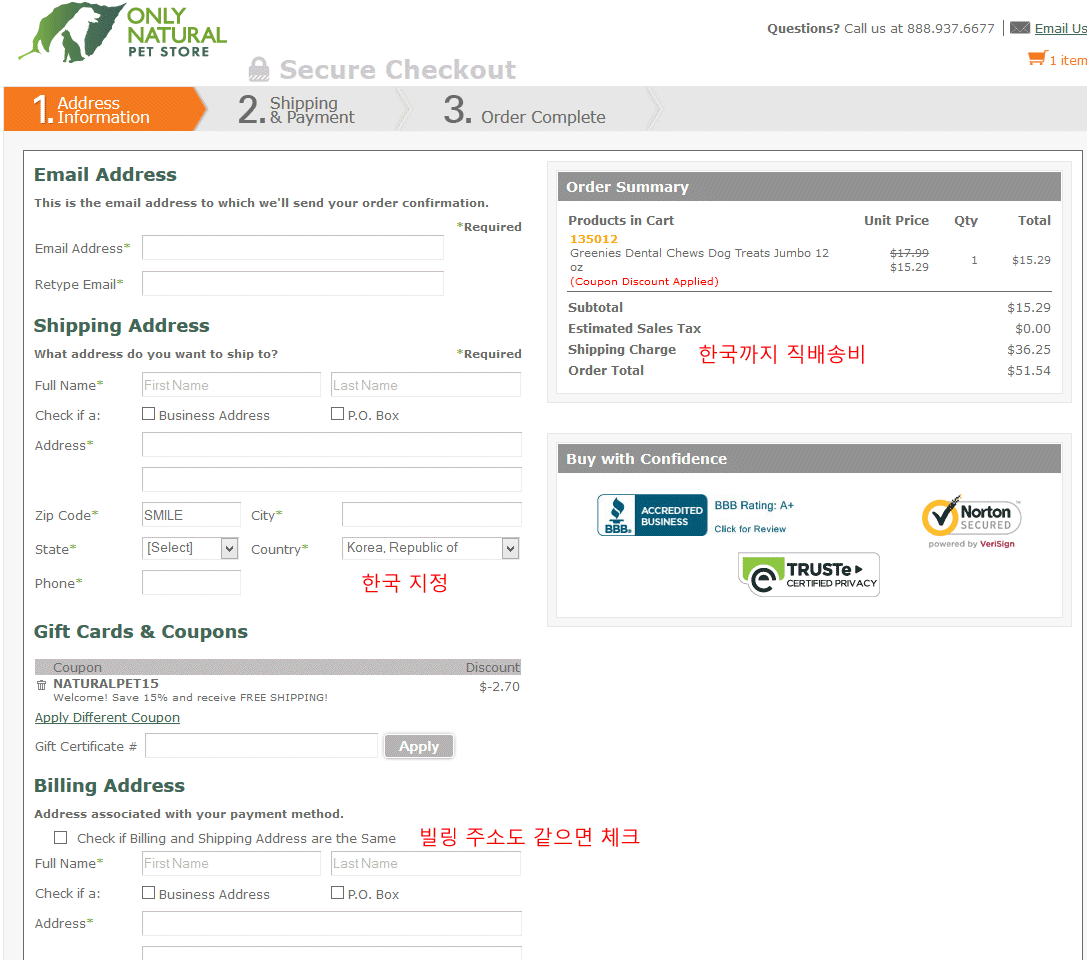Open the BBB Accredited Business badge
The width and height of the screenshot is (1087, 960).
652,515
